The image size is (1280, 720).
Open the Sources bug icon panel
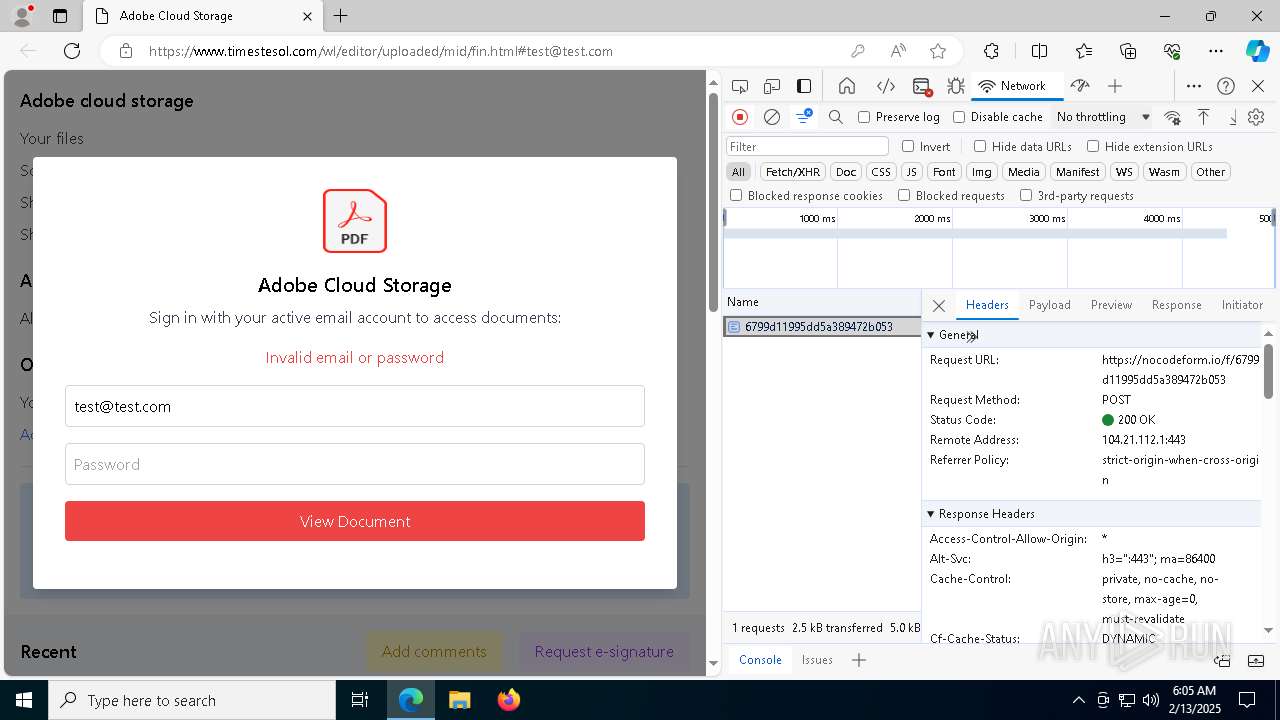956,86
